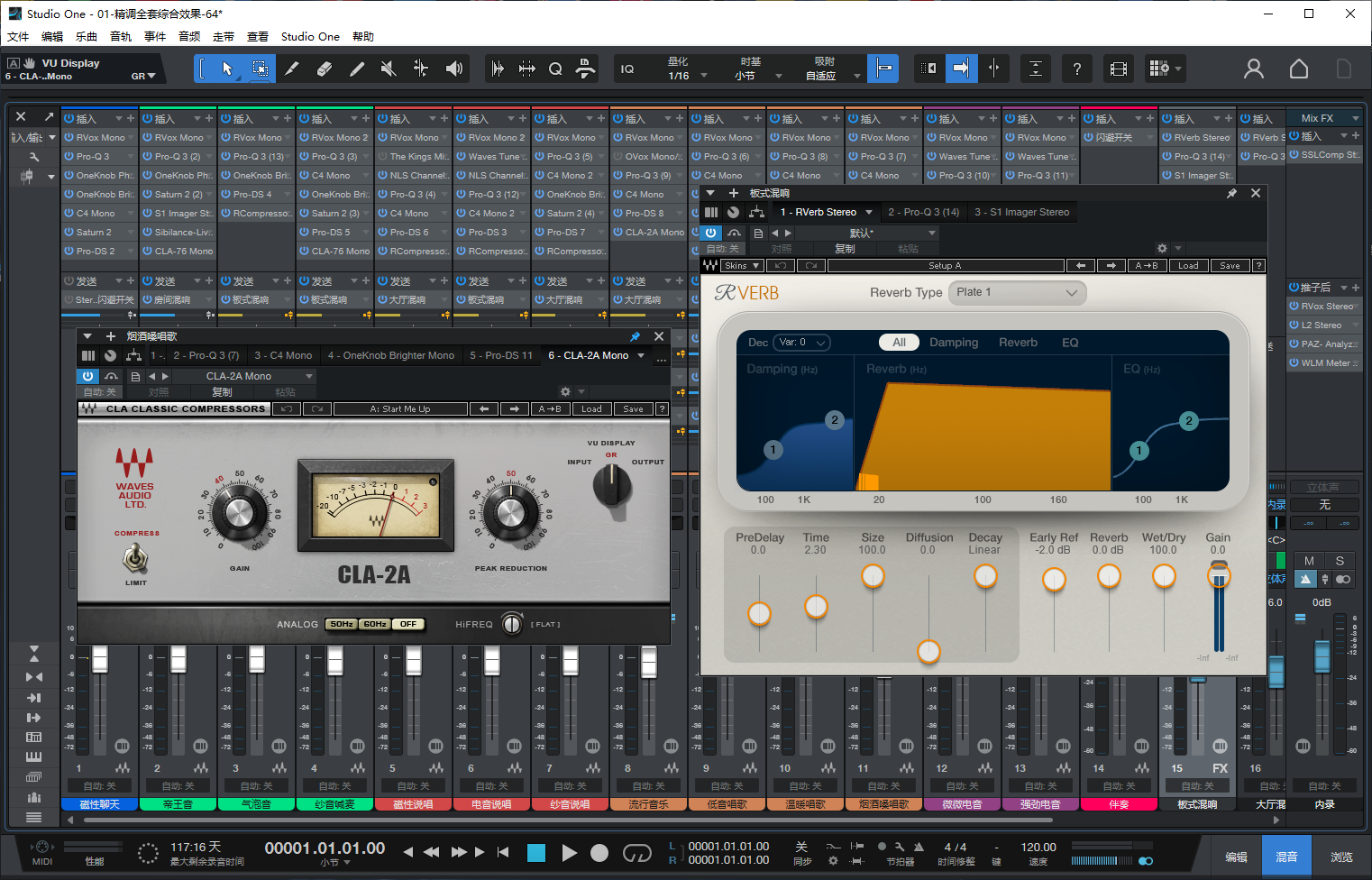The height and width of the screenshot is (880, 1372).
Task: Open the Studio One menu
Action: [x=310, y=37]
